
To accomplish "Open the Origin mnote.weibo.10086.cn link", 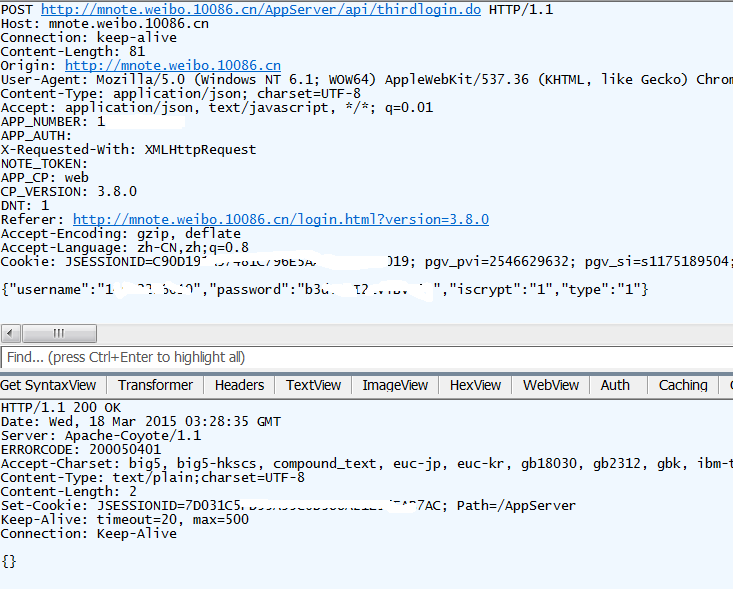I will pos(173,65).
